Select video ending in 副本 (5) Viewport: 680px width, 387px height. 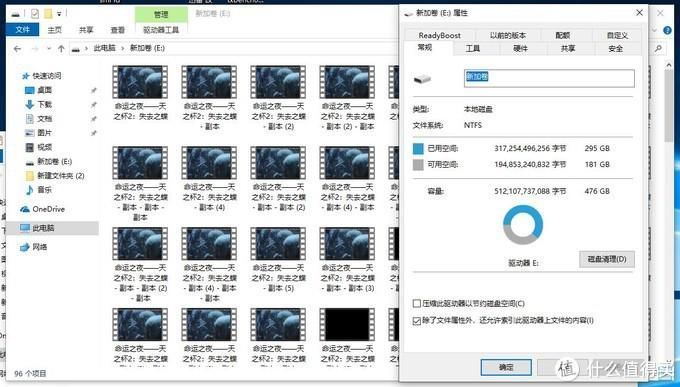pos(278,259)
